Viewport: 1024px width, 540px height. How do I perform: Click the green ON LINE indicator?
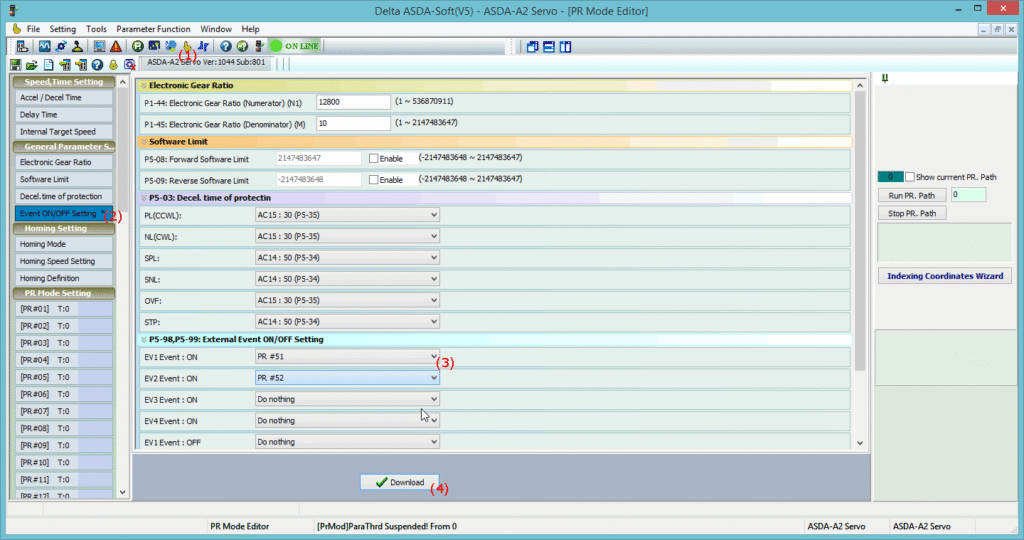295,46
